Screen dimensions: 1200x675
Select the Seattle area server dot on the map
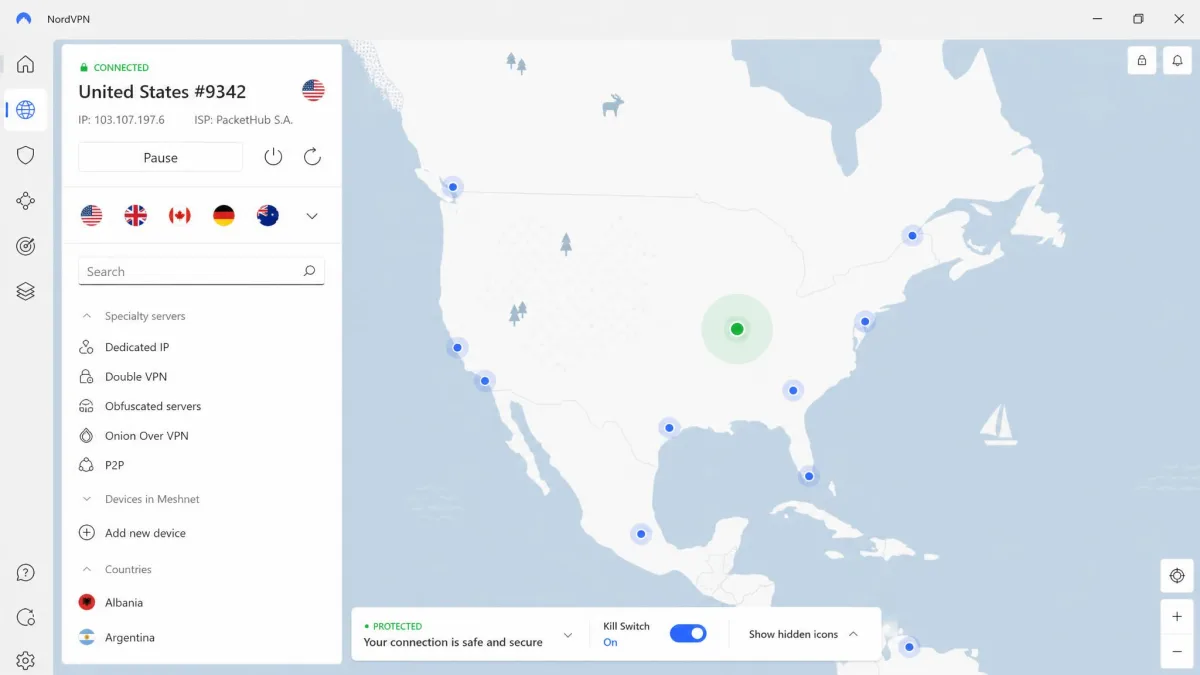(x=453, y=187)
